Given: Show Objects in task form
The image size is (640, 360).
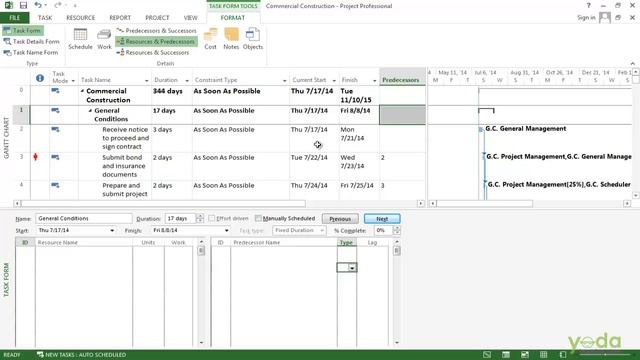Looking at the screenshot, I should point(253,39).
